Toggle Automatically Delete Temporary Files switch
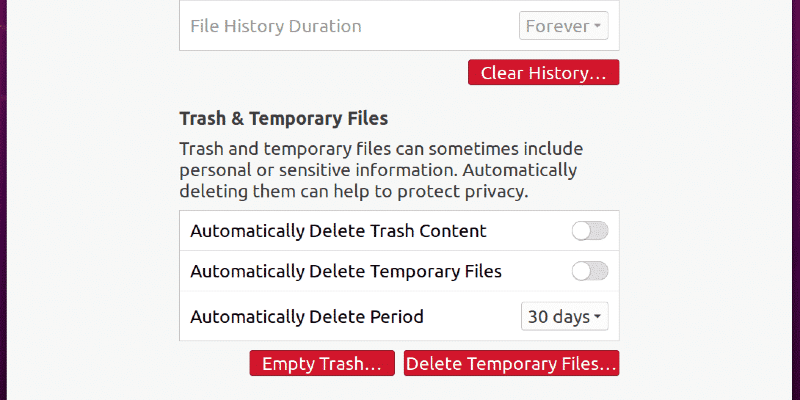The width and height of the screenshot is (800, 400). tap(589, 271)
